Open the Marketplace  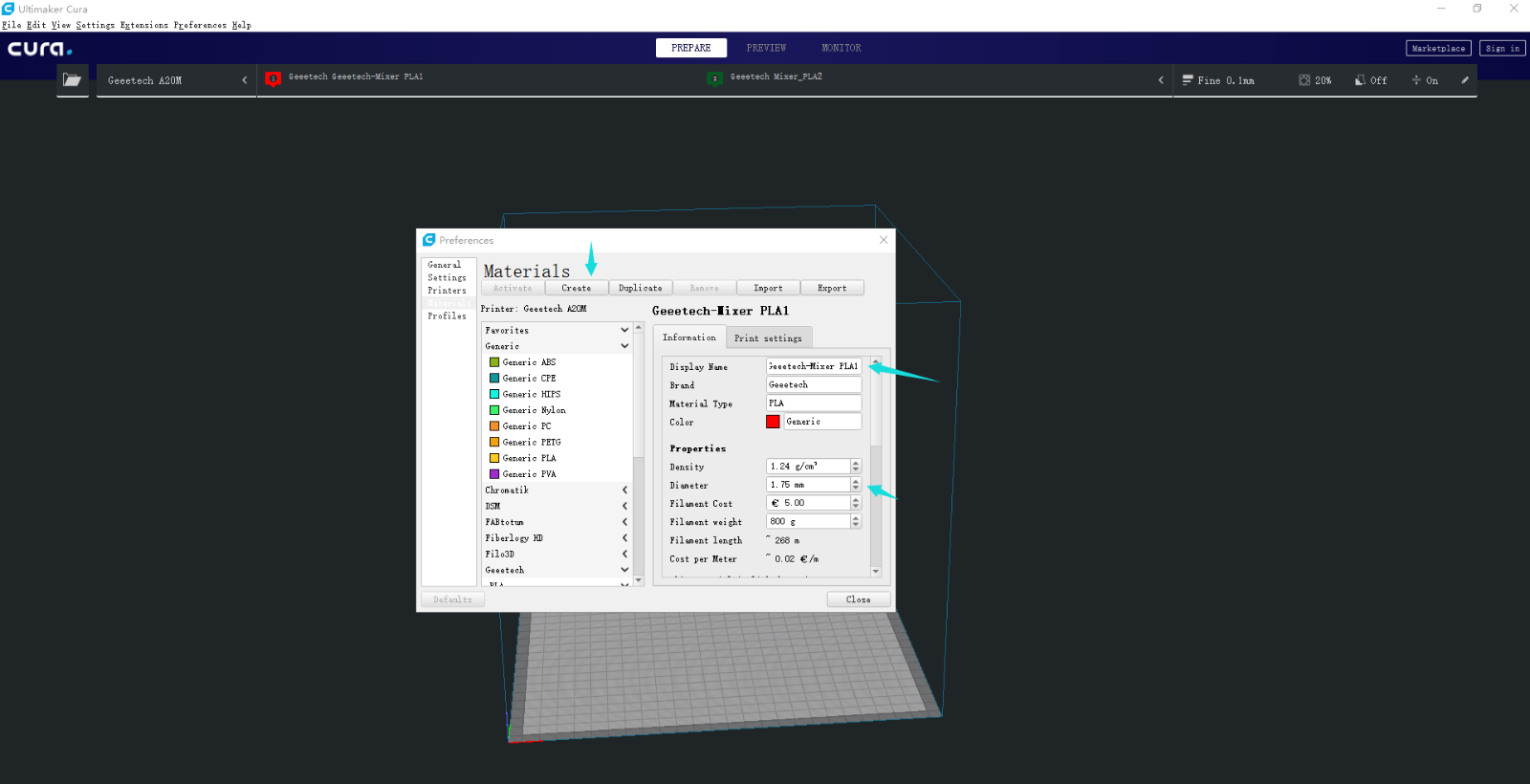point(1438,48)
